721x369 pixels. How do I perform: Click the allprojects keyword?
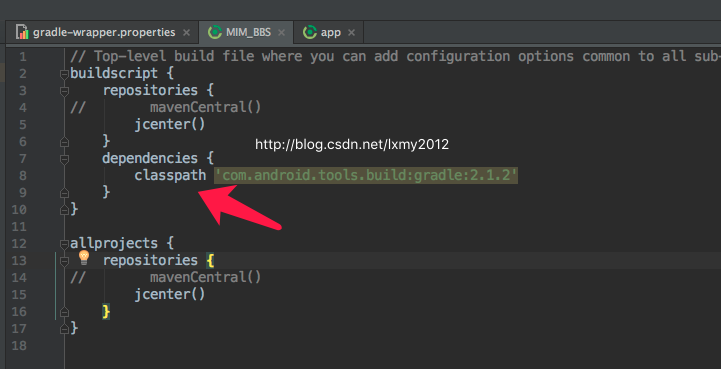pos(114,243)
